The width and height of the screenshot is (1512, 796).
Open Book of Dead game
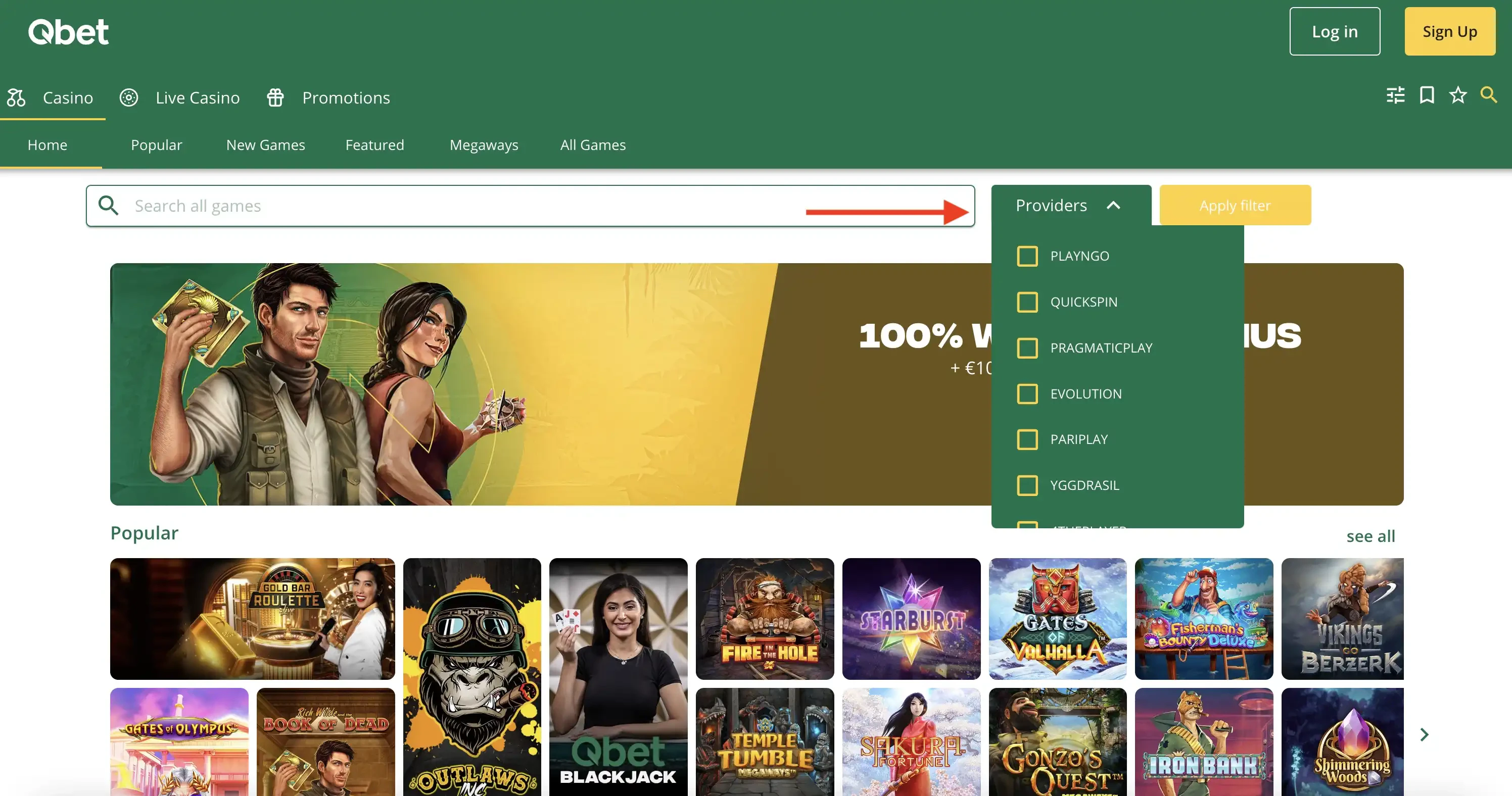pos(326,742)
